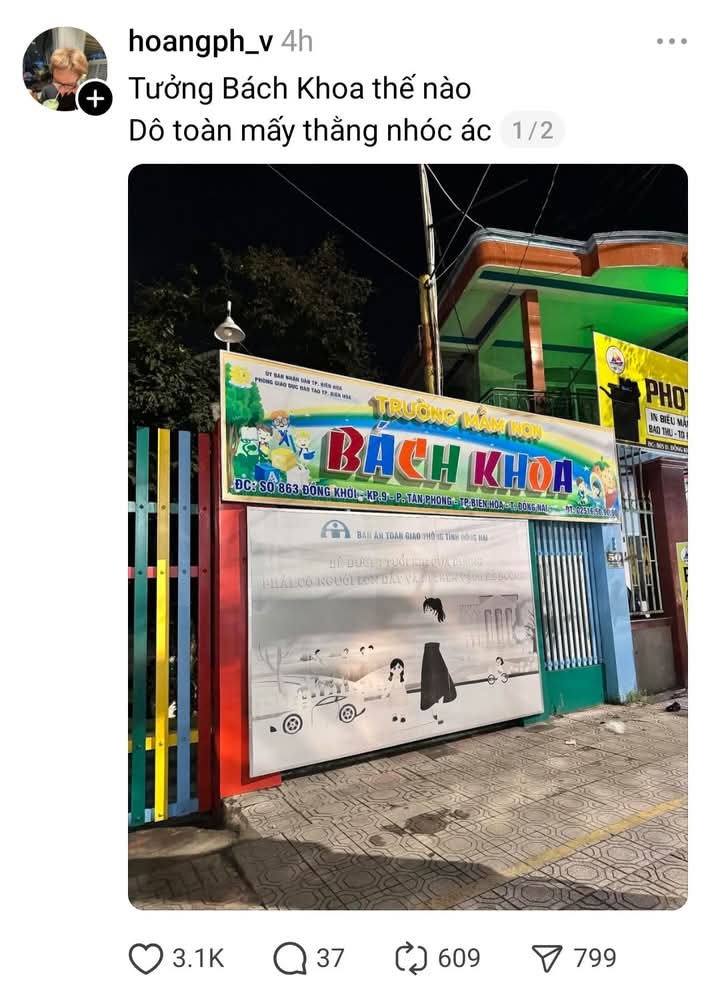Select the text line 'Dô toàn mấy thằng nhóc ác'
Viewport: 720px width, 999px height.
click(x=310, y=131)
